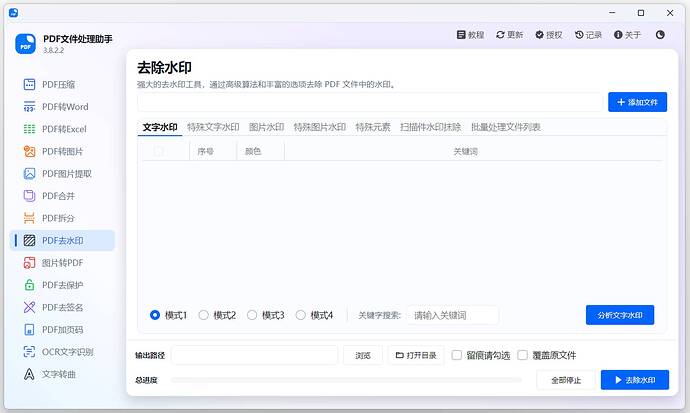This screenshot has height=413, width=690.
Task: Open the OCR文字识别 icon
Action: coord(29,352)
